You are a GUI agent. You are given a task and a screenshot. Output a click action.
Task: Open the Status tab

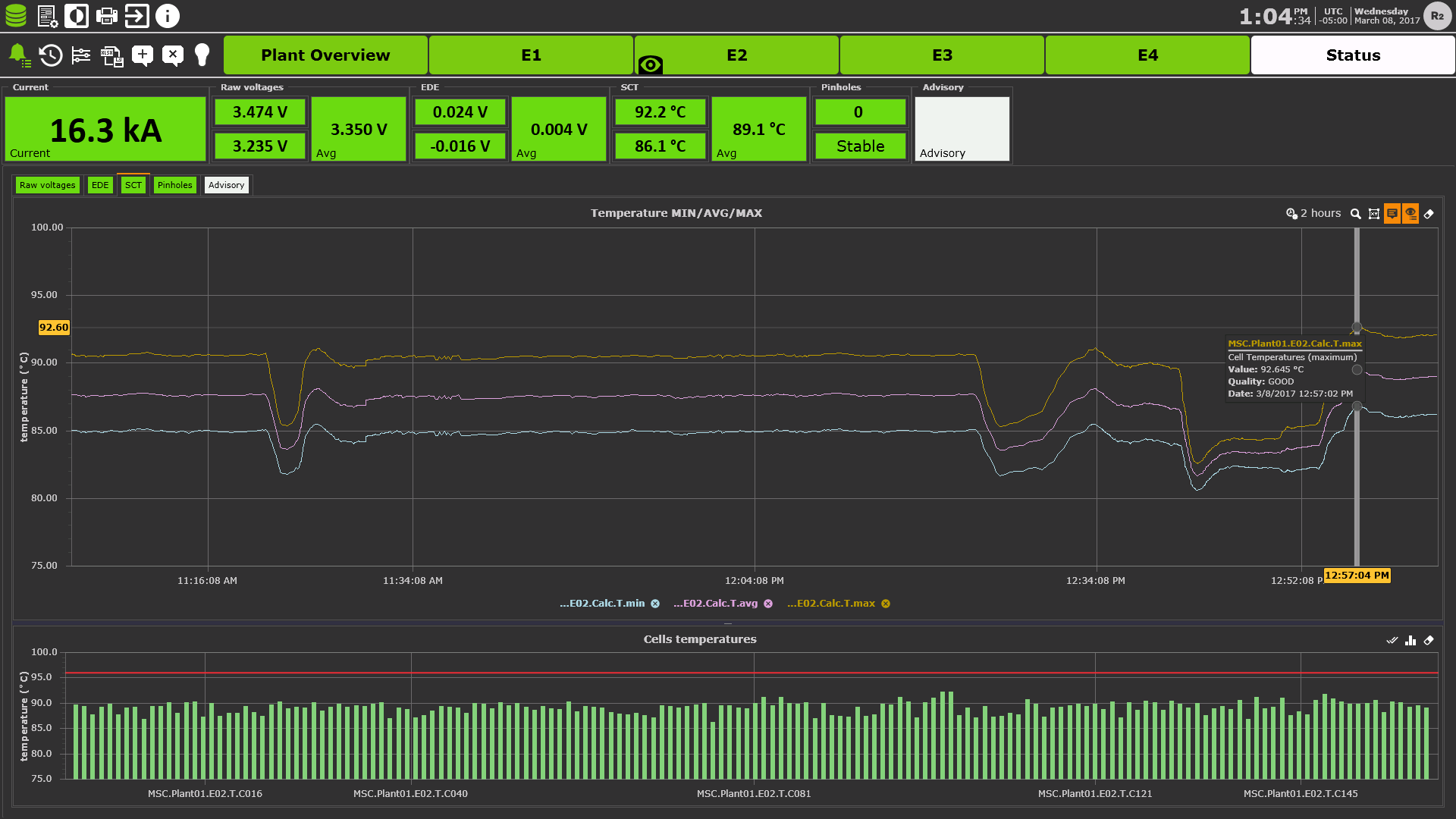point(1353,55)
